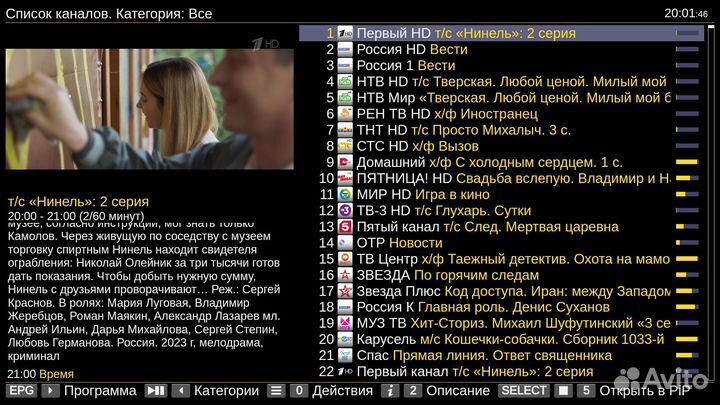
Task: Click the Россия 1 channel logo
Action: coord(345,65)
